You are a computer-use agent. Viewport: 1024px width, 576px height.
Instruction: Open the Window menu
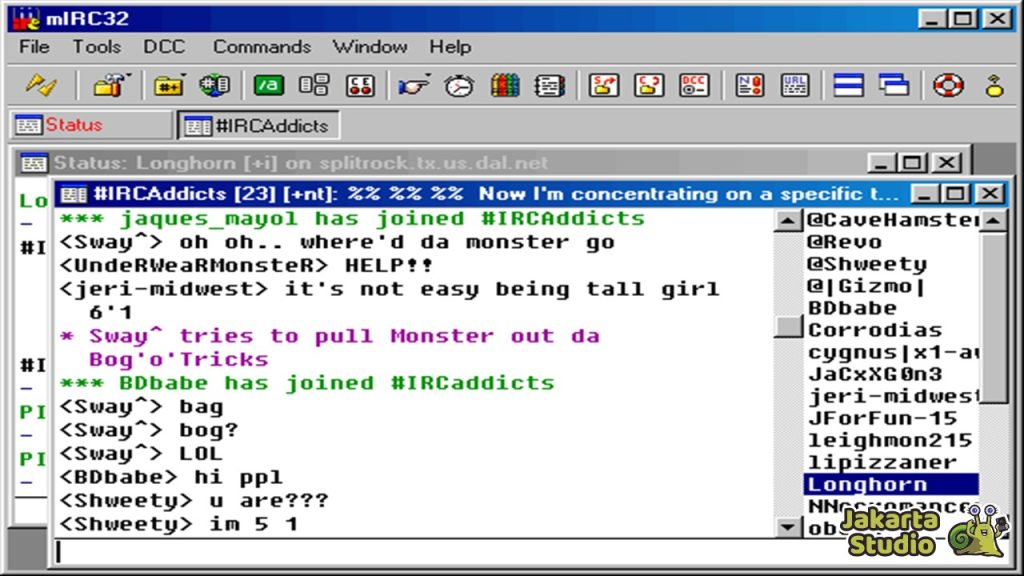pyautogui.click(x=370, y=47)
